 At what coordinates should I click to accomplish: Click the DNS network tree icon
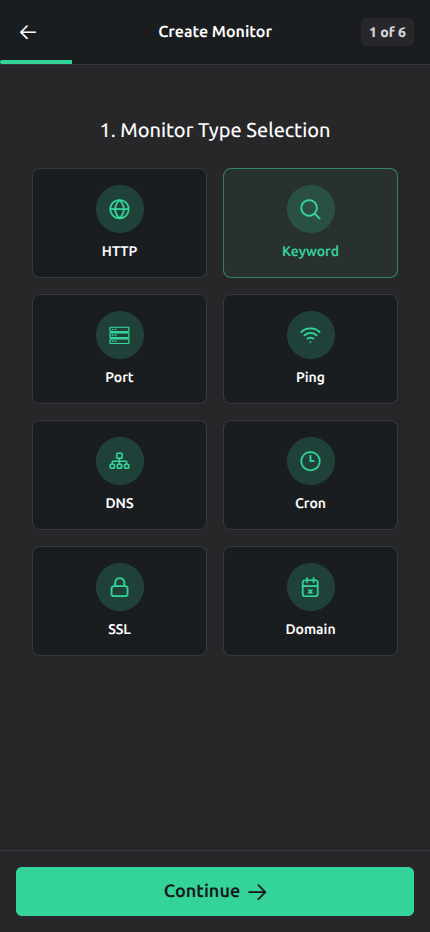120,461
